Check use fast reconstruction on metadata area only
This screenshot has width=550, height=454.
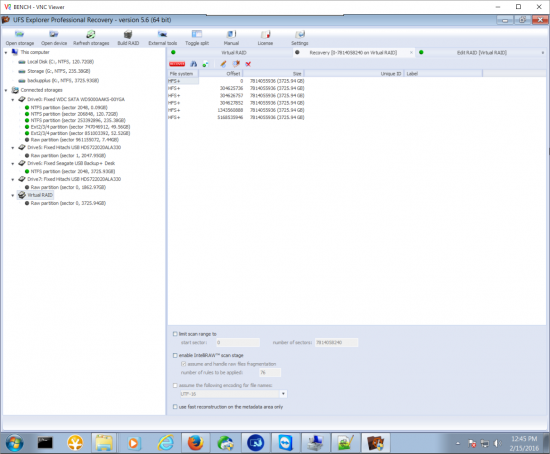pyautogui.click(x=175, y=407)
